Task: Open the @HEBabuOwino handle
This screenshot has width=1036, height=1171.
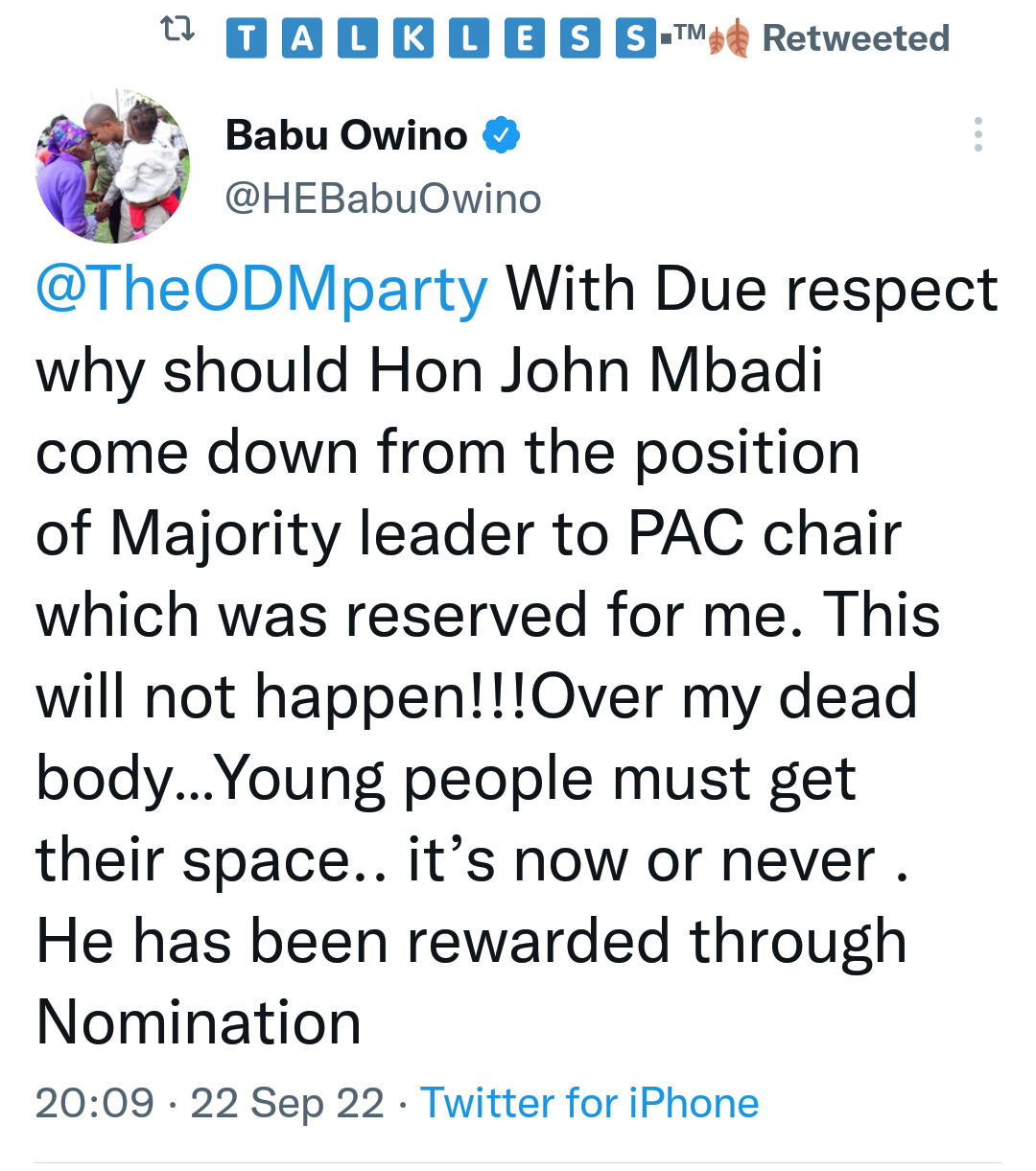Action: point(383,199)
